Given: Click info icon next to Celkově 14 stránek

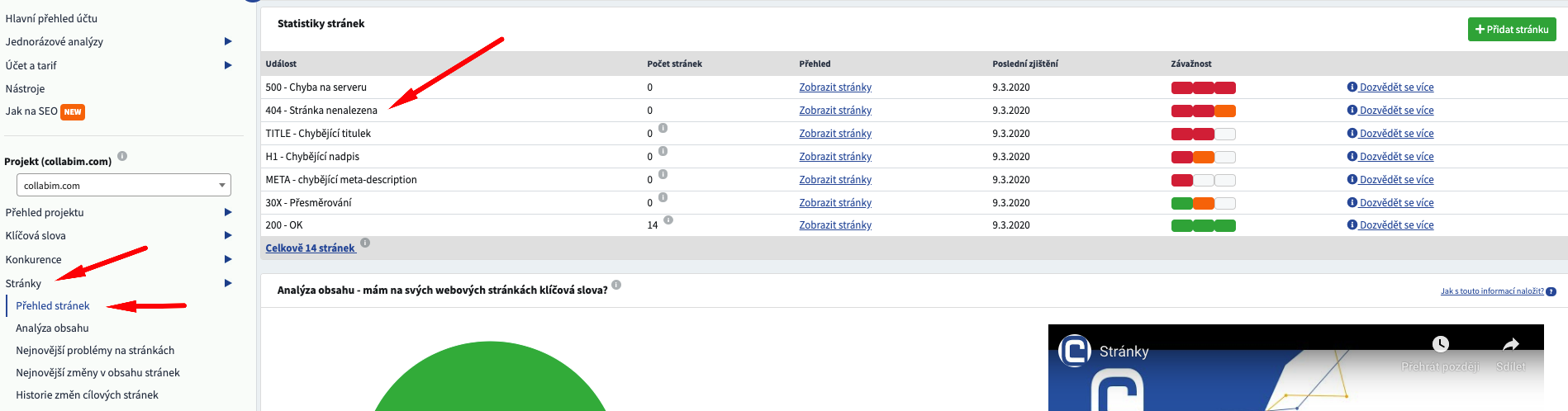Looking at the screenshot, I should pyautogui.click(x=365, y=243).
